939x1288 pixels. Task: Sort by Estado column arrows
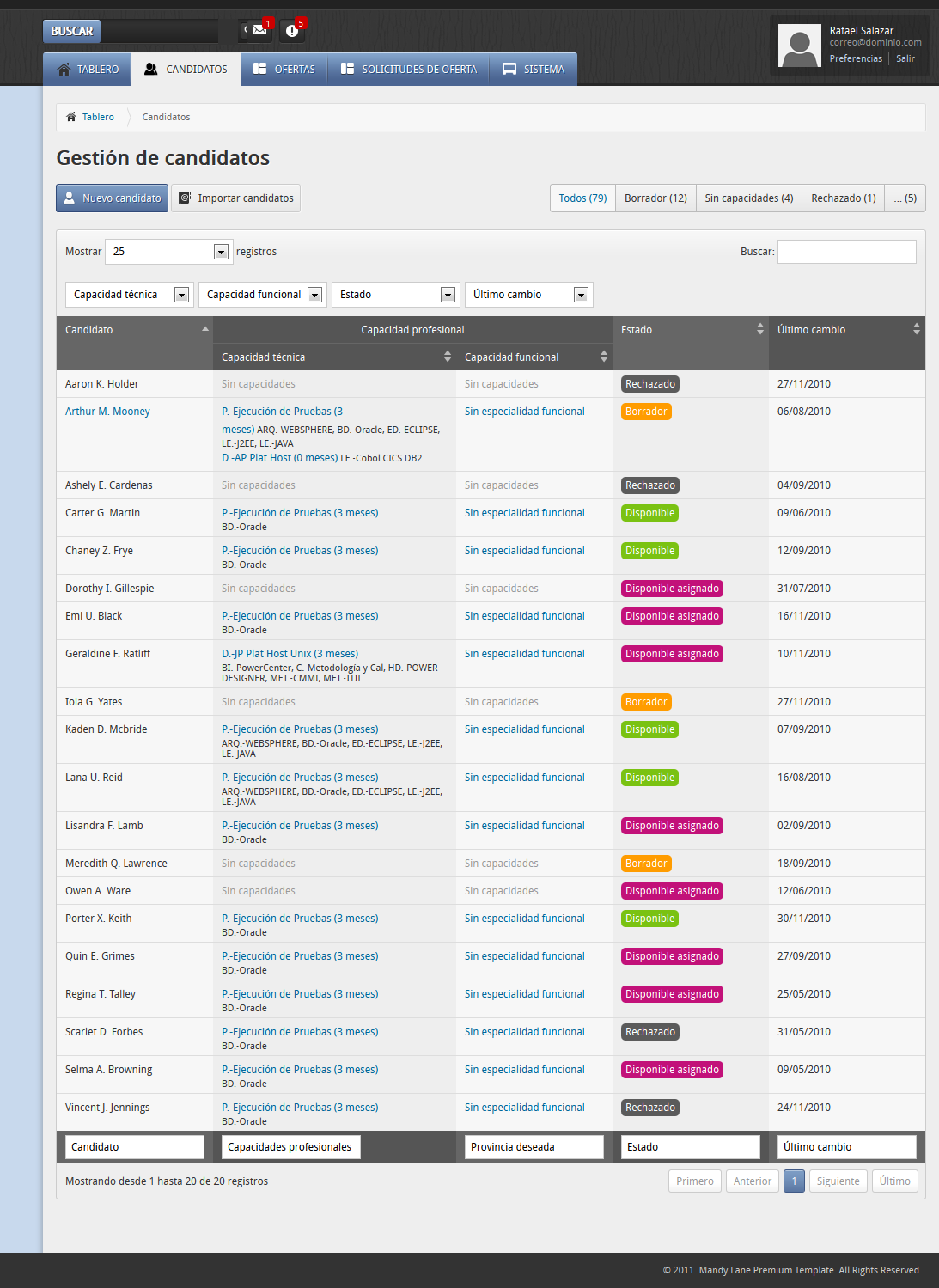point(759,329)
